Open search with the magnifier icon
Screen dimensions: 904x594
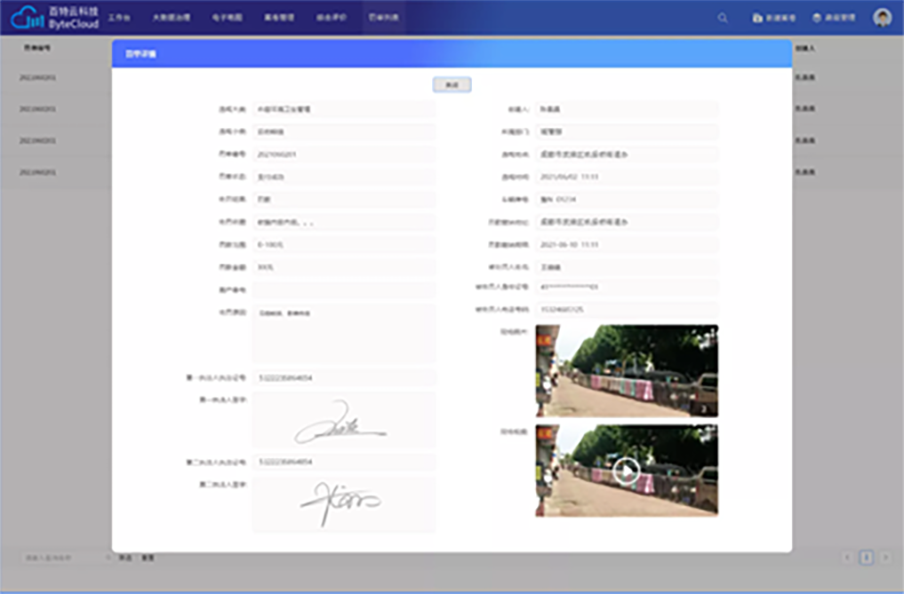point(723,18)
